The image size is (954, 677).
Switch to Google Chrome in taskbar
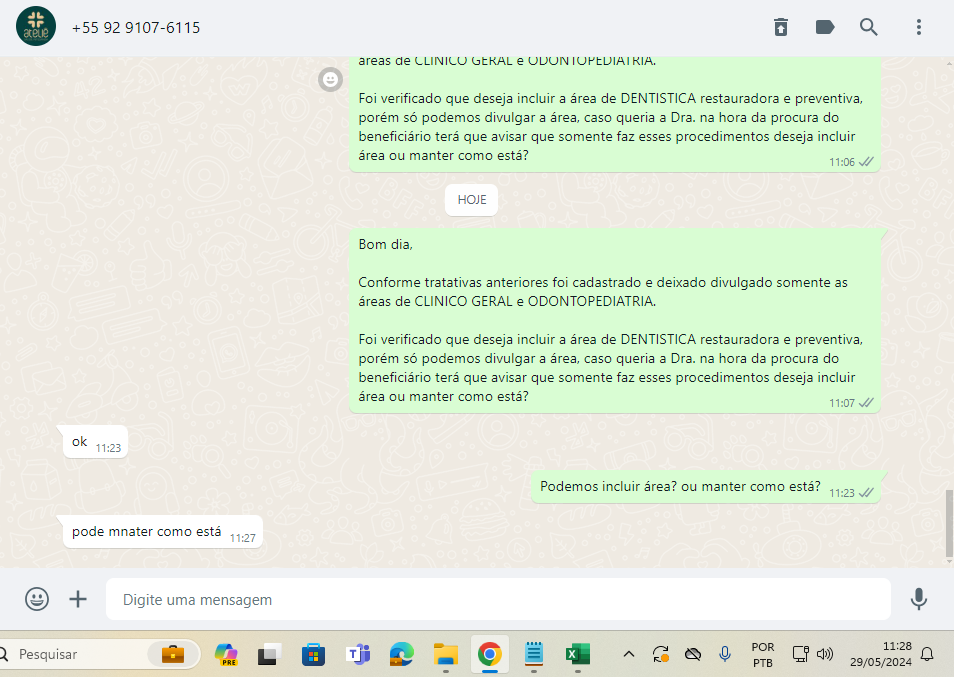coord(490,654)
